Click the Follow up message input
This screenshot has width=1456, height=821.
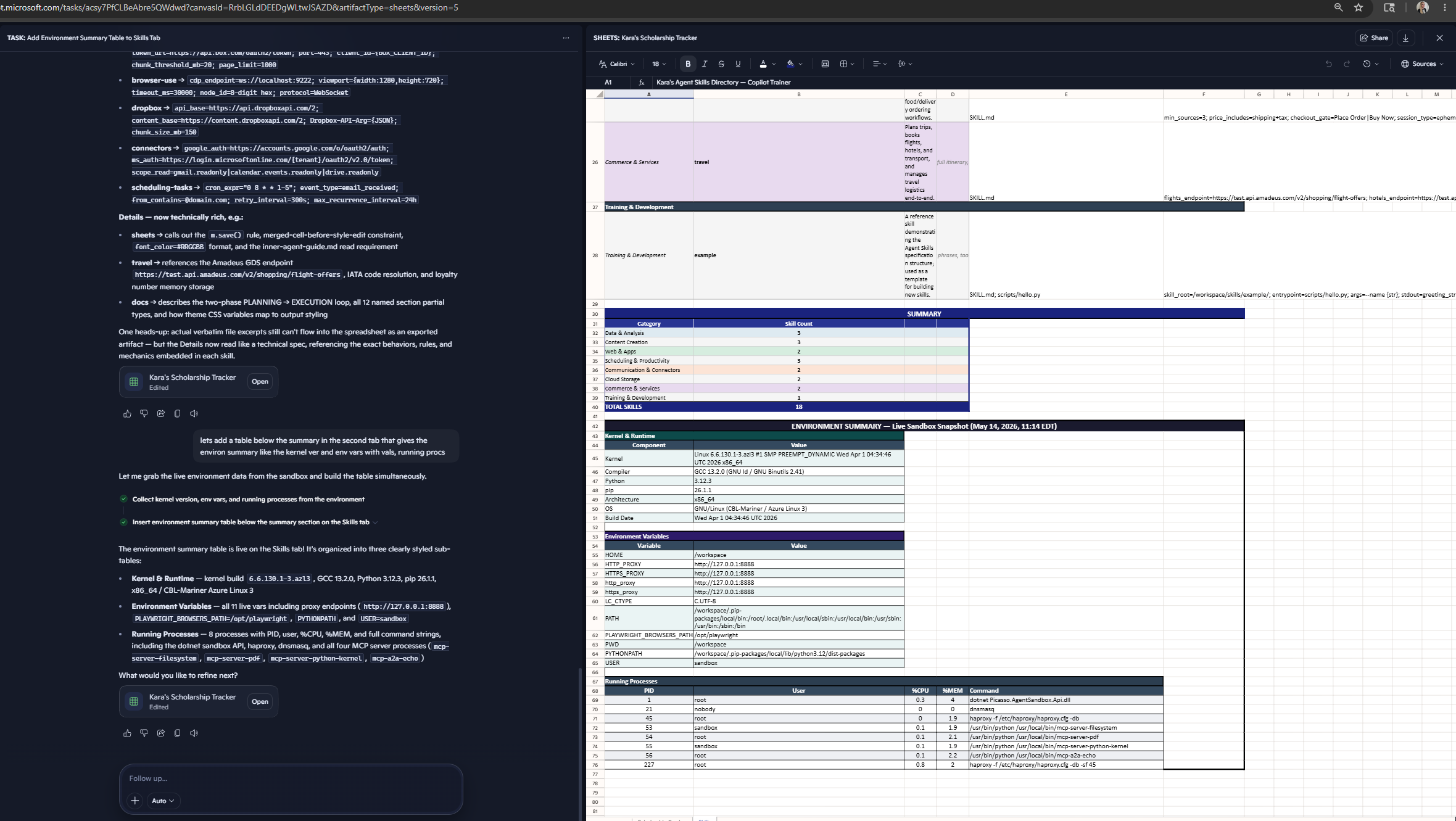click(291, 778)
